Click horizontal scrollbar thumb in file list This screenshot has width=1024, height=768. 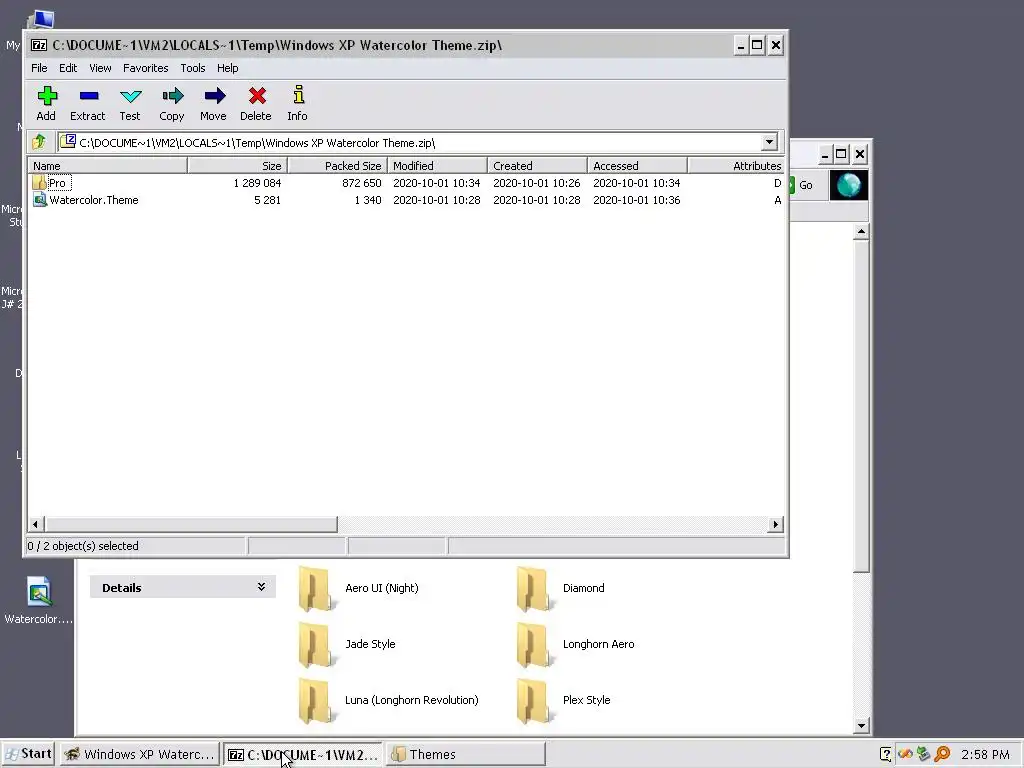pyautogui.click(x=191, y=524)
